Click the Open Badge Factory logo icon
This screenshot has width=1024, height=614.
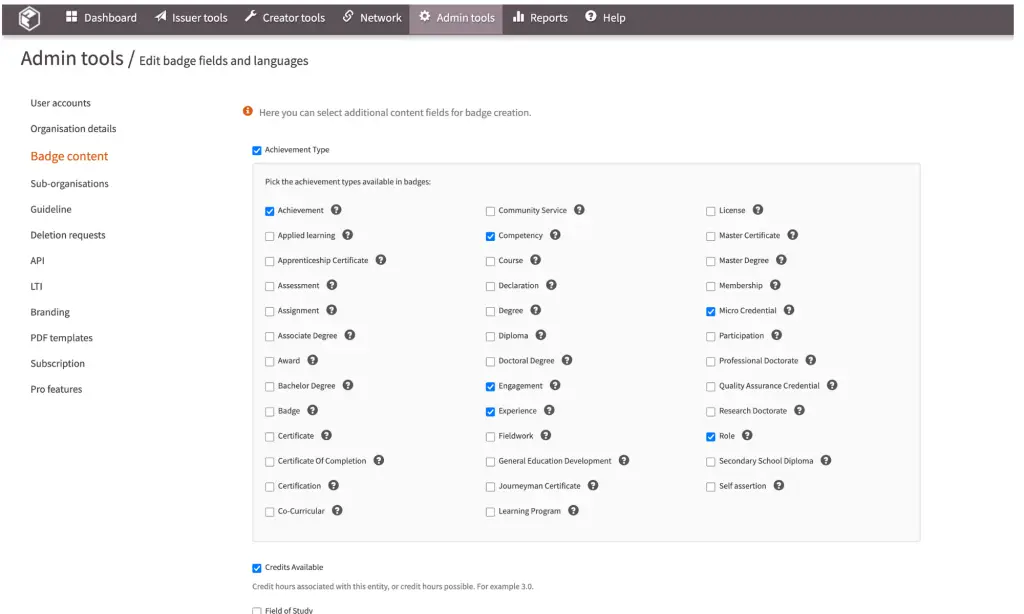coord(30,18)
